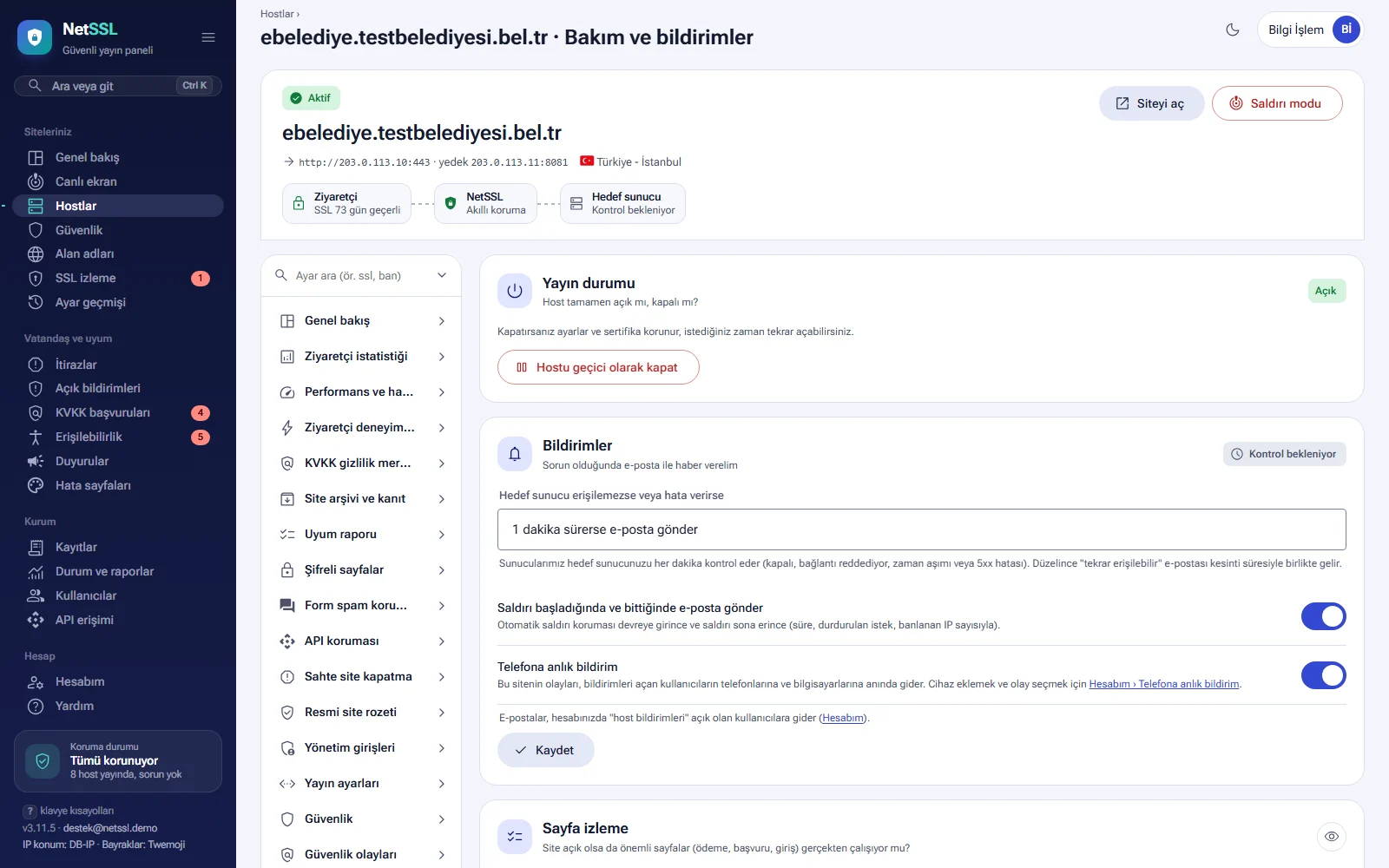Viewport: 1389px width, 868px height.
Task: Open the settings search dropdown chevron
Action: pyautogui.click(x=442, y=275)
